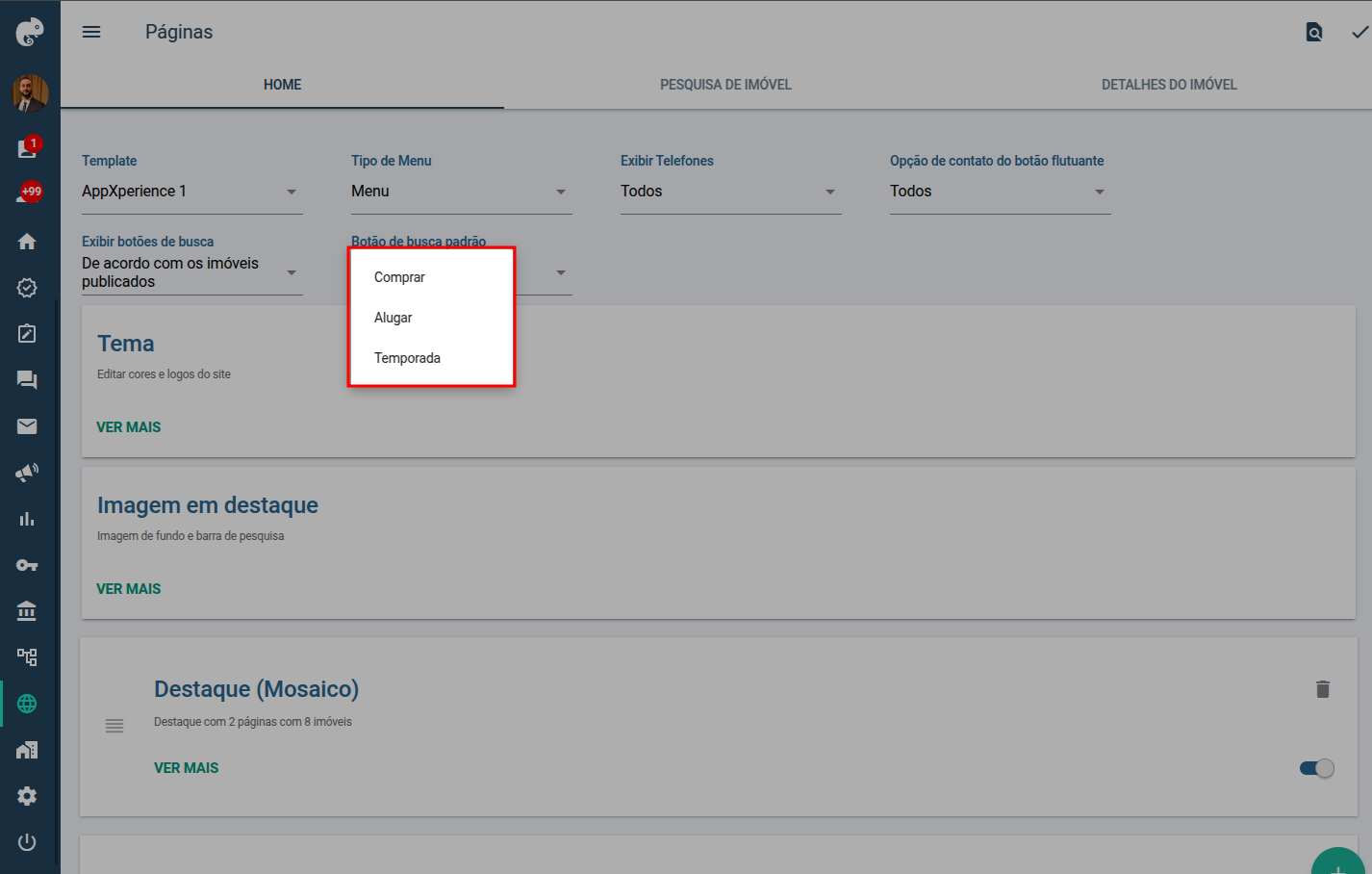1372x874 pixels.
Task: Click the preview page search icon
Action: [x=1313, y=33]
